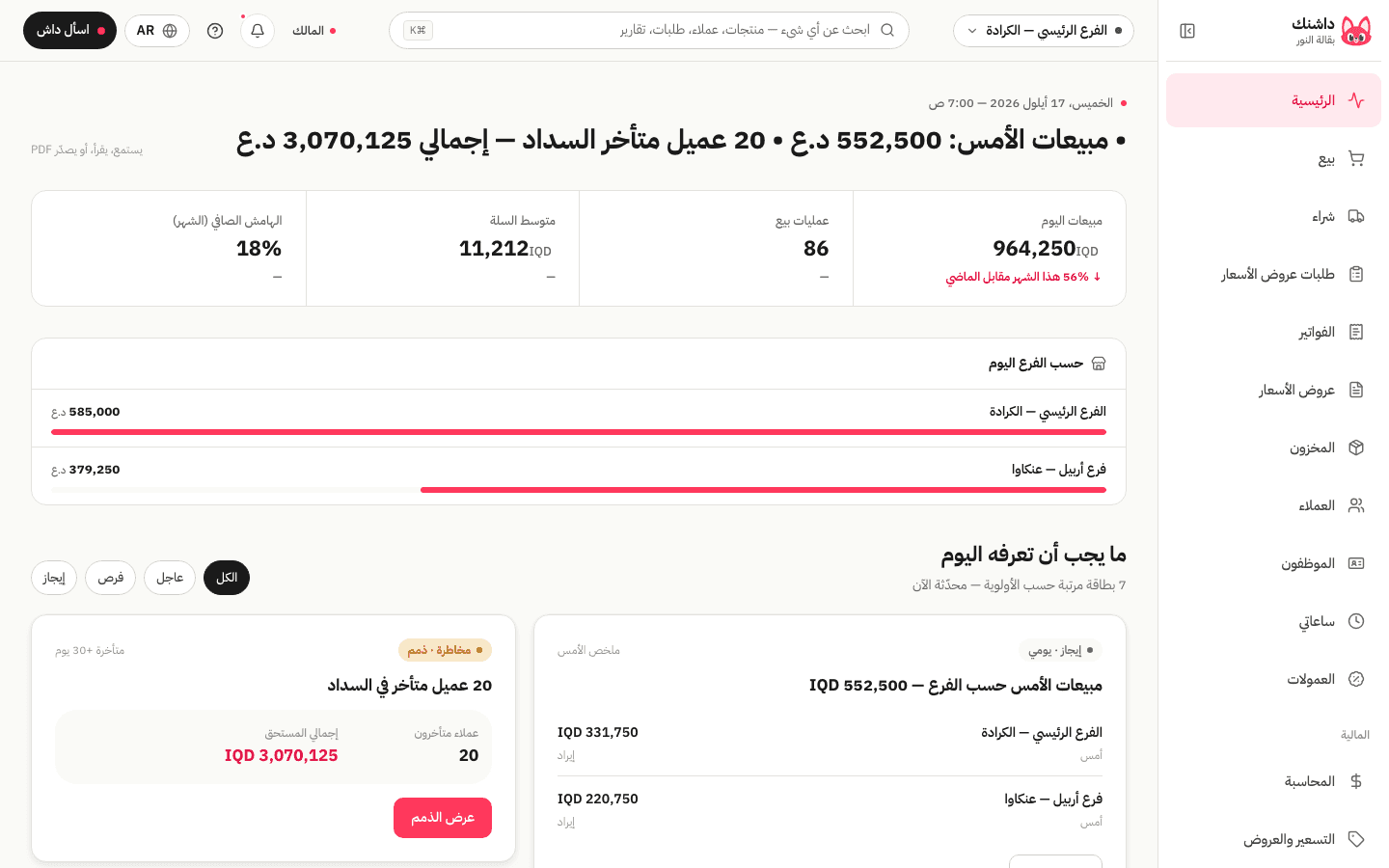Viewport: 1389px width, 868px height.
Task: Collapse the sidebar with the panel icon
Action: [x=1187, y=31]
